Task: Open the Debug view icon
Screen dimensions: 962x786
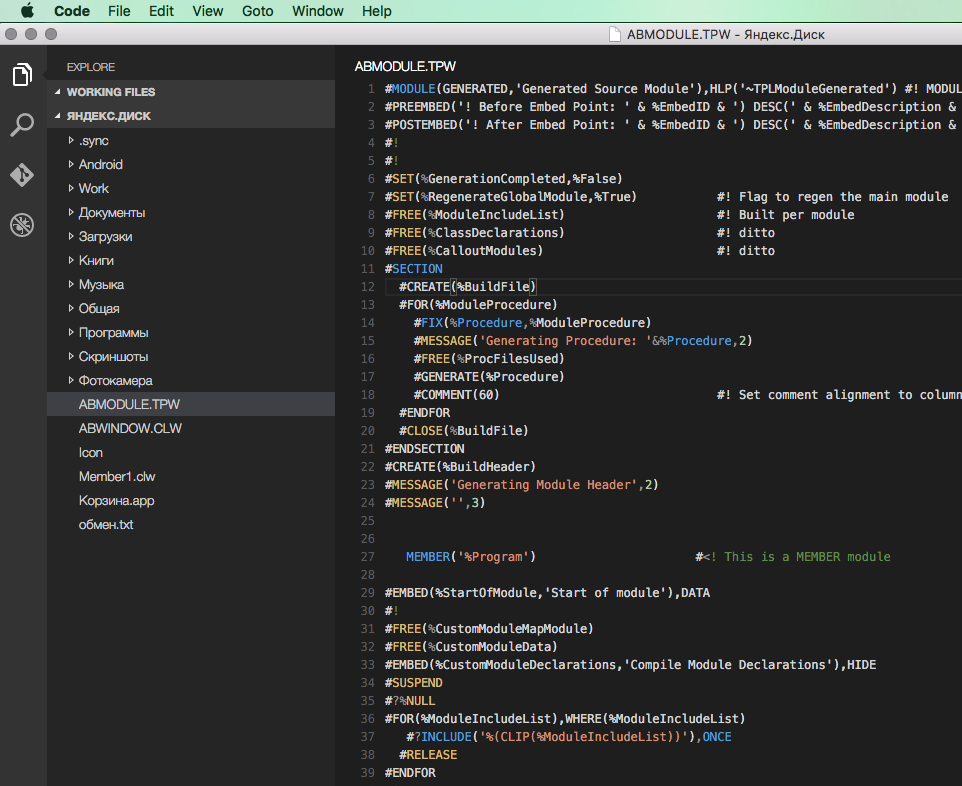Action: tap(22, 225)
